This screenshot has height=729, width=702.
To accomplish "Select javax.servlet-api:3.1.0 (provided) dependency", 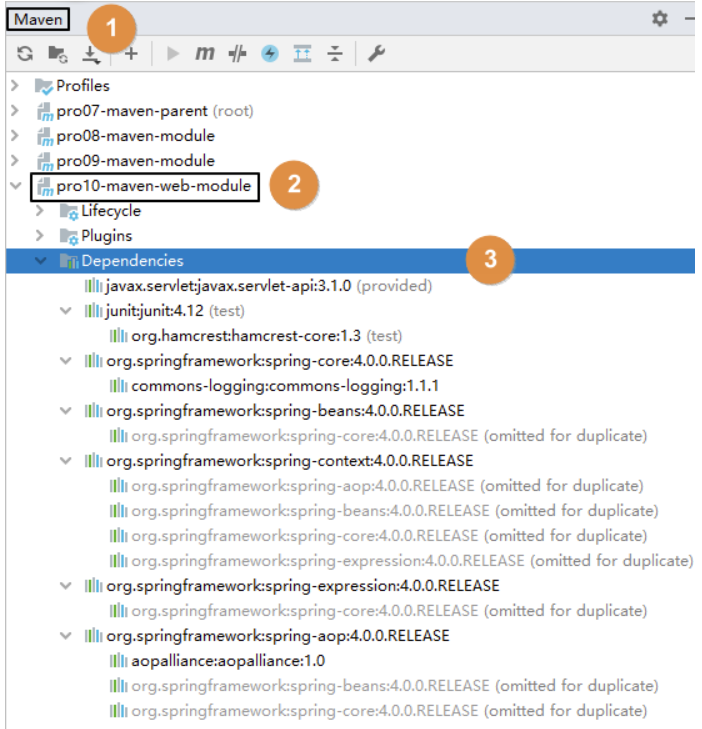I will 269,286.
